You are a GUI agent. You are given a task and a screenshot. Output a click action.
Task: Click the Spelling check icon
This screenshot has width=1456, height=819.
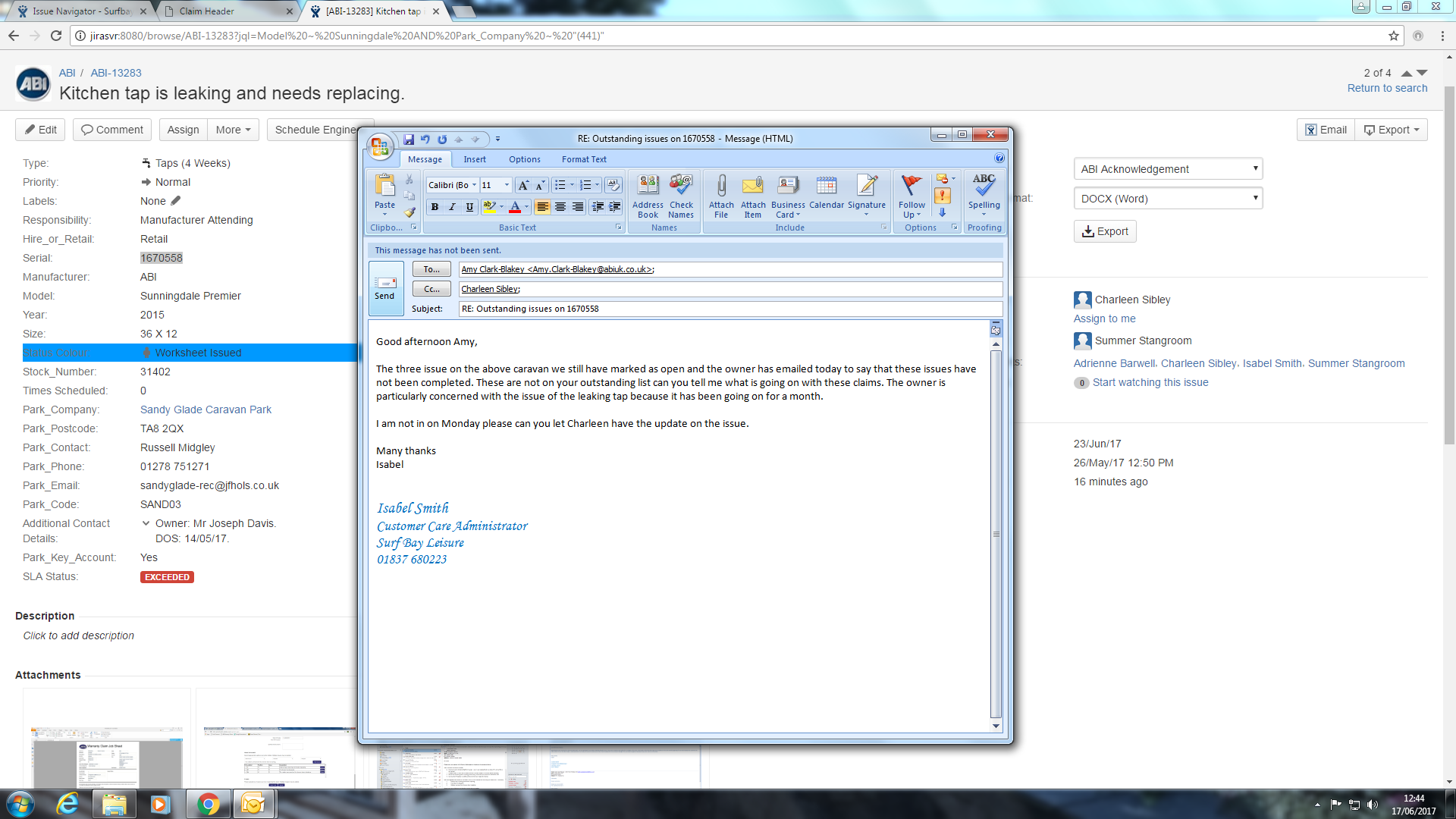(984, 194)
